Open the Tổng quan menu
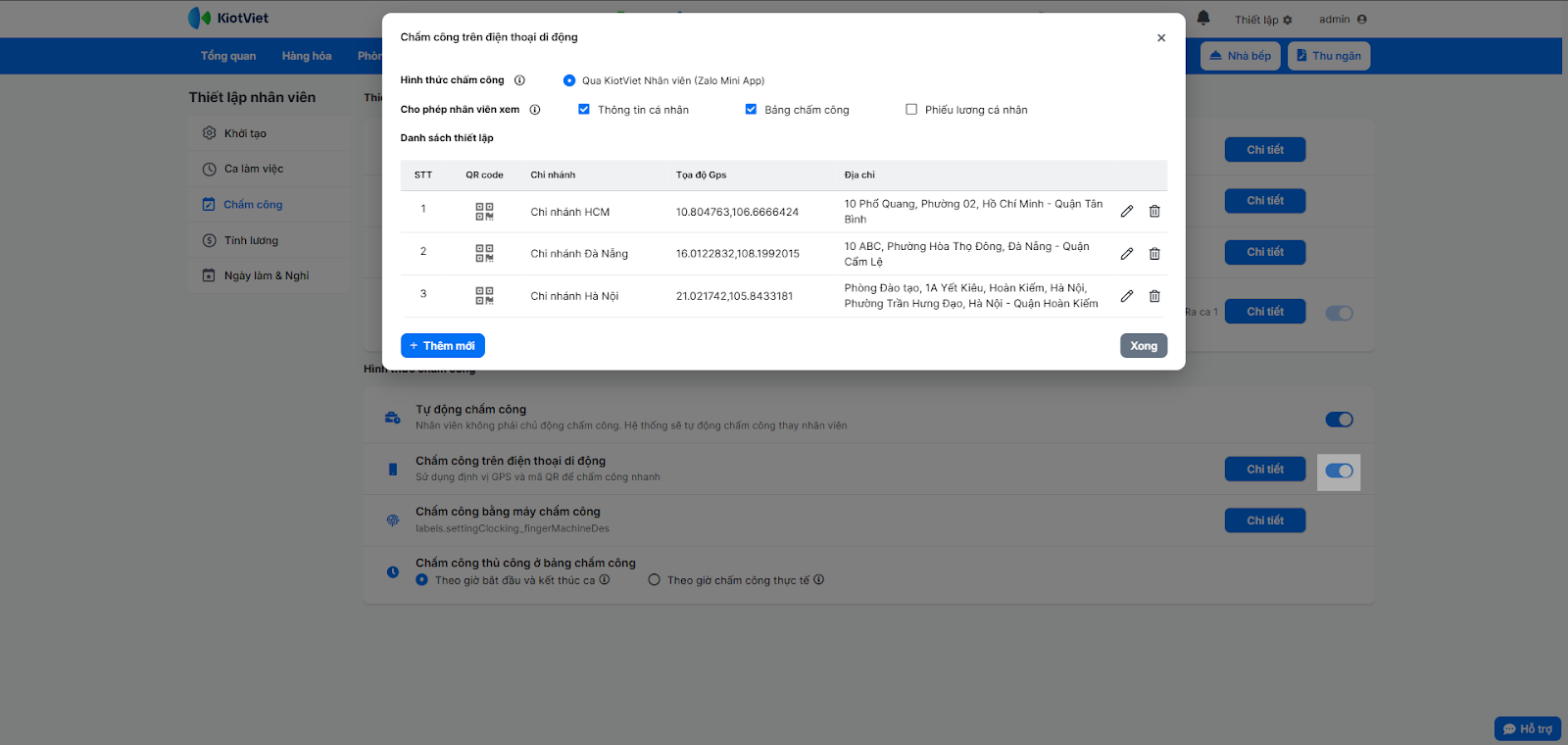This screenshot has width=1568, height=745. 228,56
